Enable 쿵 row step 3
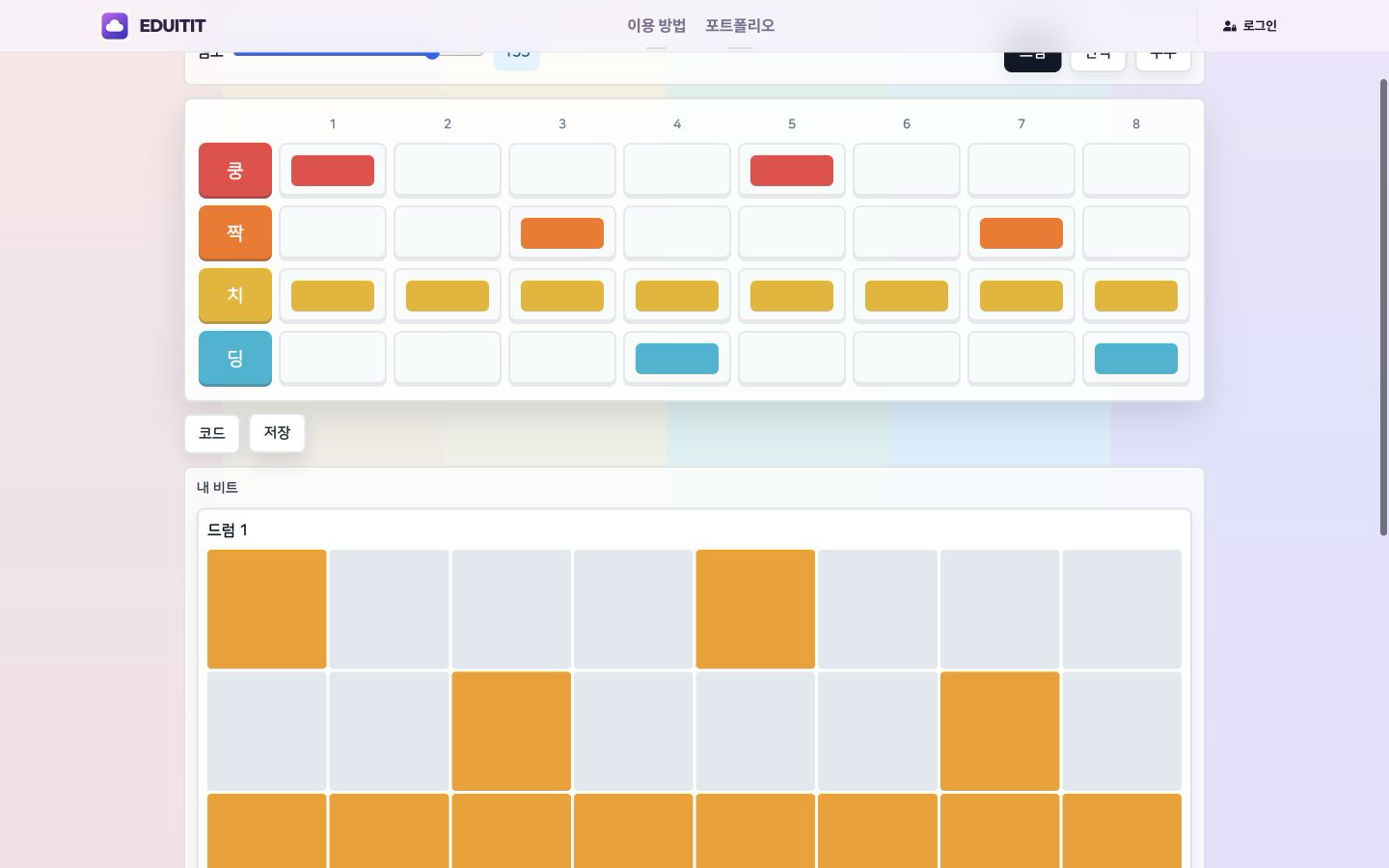The image size is (1389, 868). (562, 171)
